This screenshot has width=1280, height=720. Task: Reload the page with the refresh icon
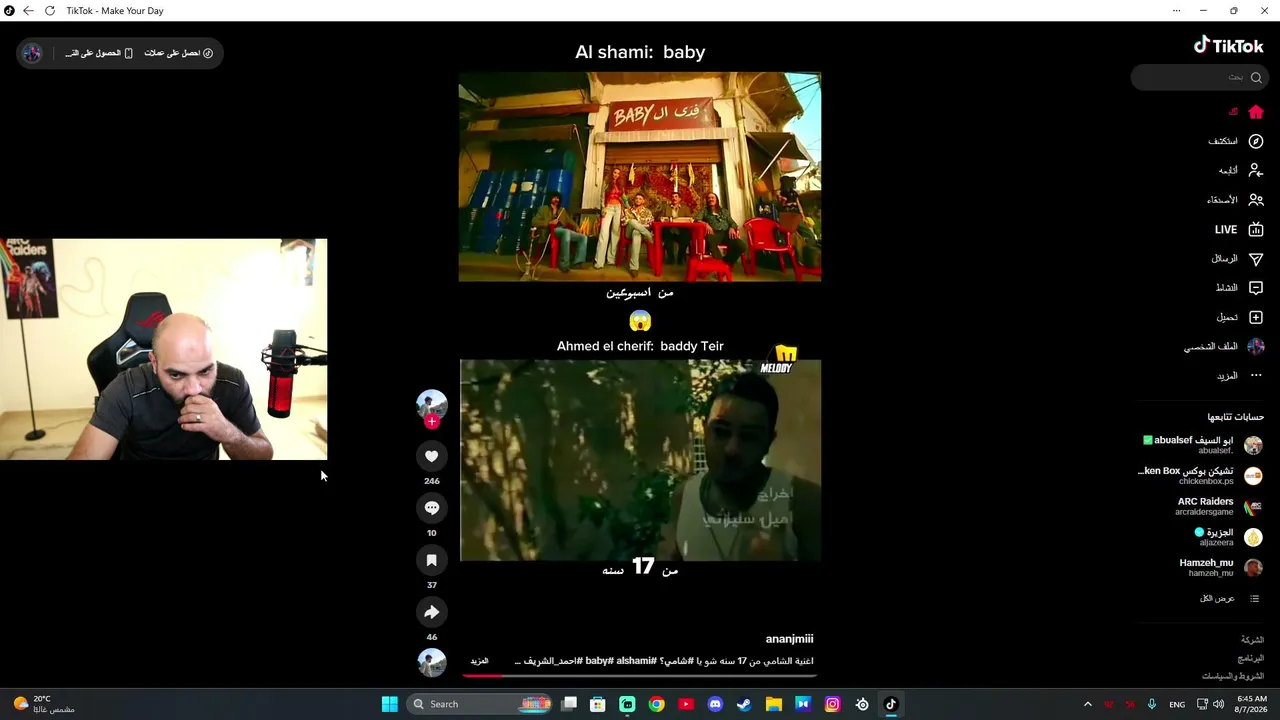(x=50, y=11)
